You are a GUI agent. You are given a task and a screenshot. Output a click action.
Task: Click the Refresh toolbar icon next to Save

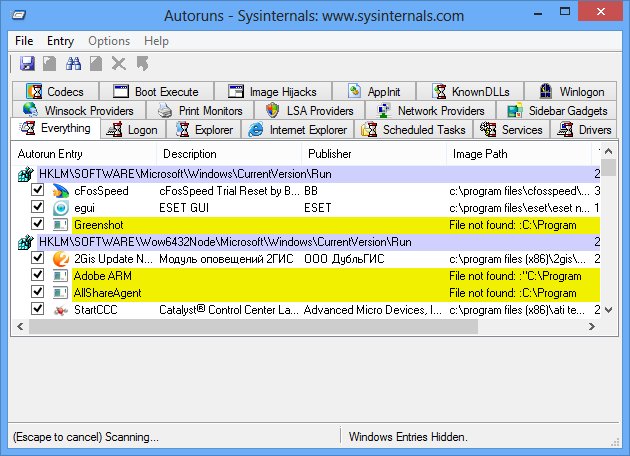tap(50, 63)
